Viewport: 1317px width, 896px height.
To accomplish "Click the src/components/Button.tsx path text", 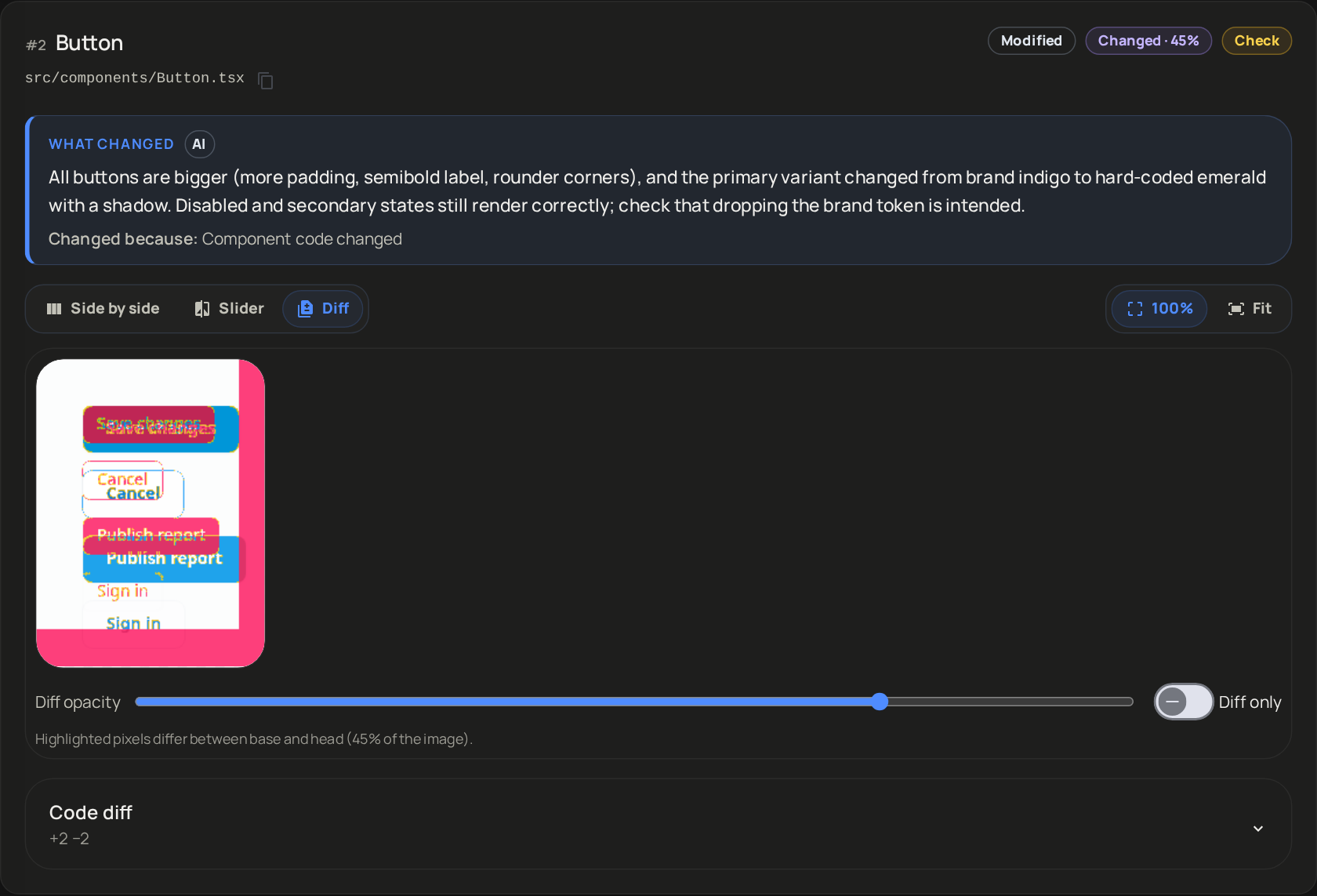I will [x=135, y=78].
